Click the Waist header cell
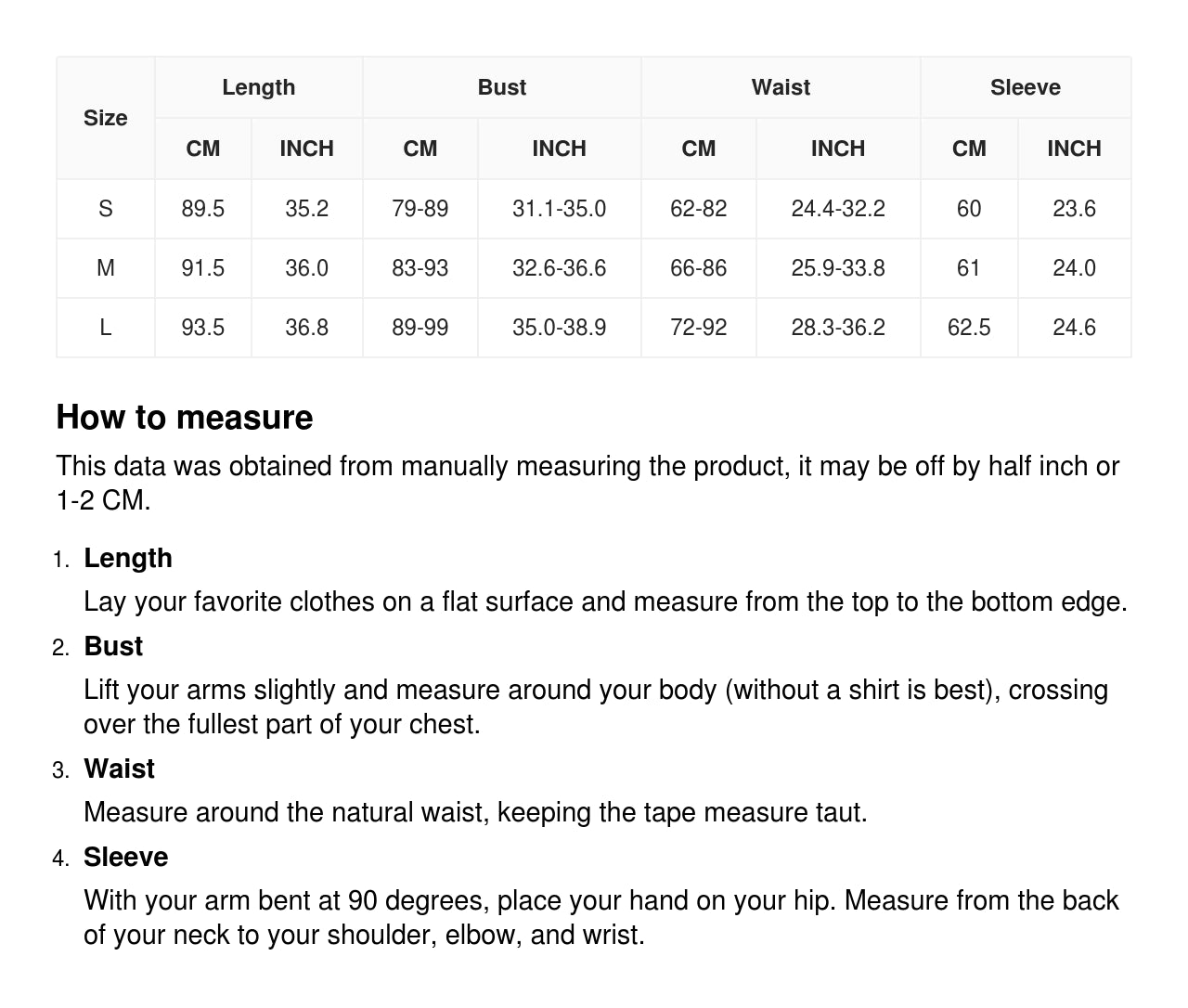This screenshot has height=1008, width=1188. [x=781, y=87]
